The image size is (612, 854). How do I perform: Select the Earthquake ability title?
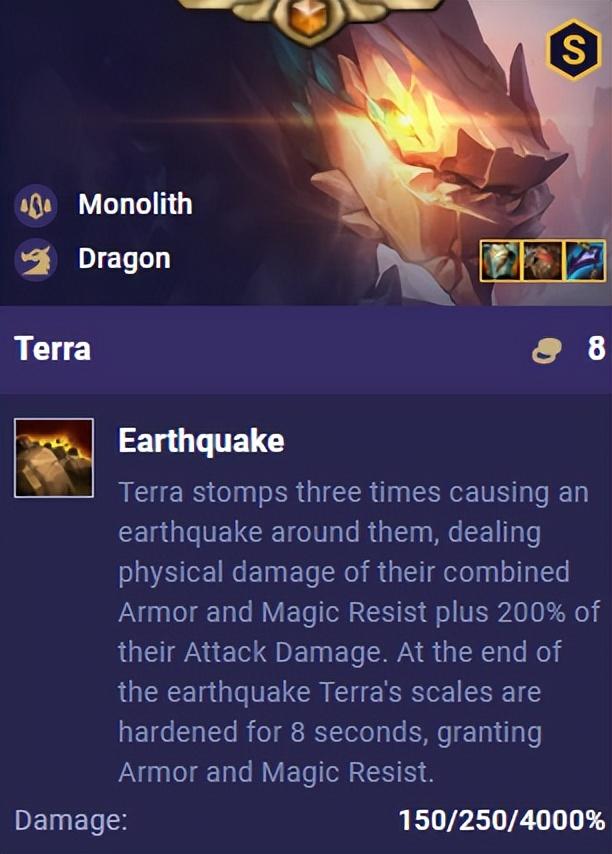pos(201,441)
